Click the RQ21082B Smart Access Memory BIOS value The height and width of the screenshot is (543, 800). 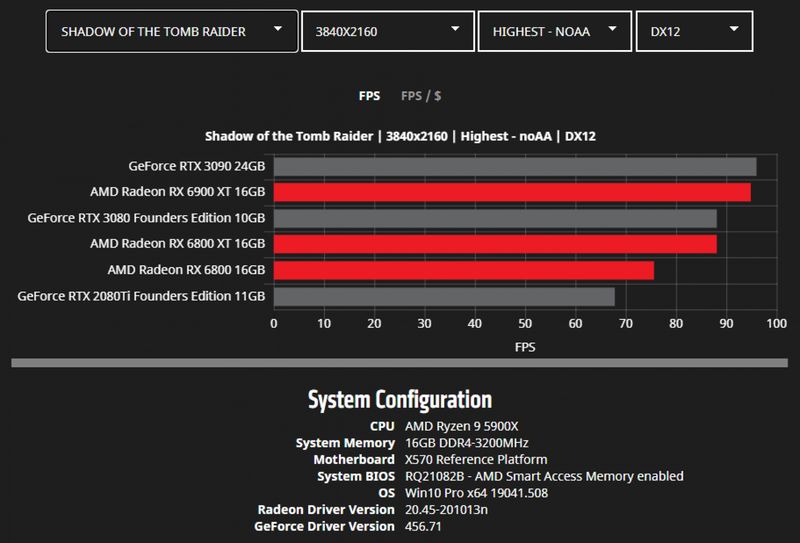(x=544, y=476)
